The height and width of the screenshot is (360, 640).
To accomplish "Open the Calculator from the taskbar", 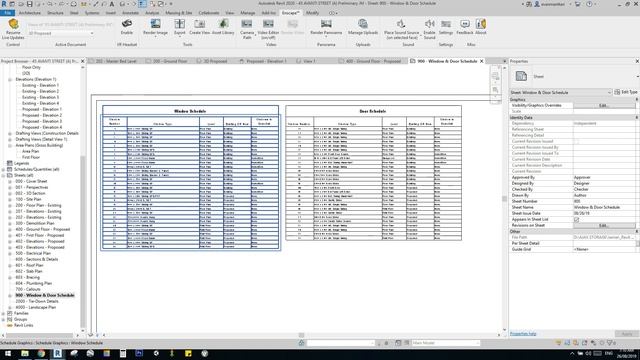I will tap(123, 353).
